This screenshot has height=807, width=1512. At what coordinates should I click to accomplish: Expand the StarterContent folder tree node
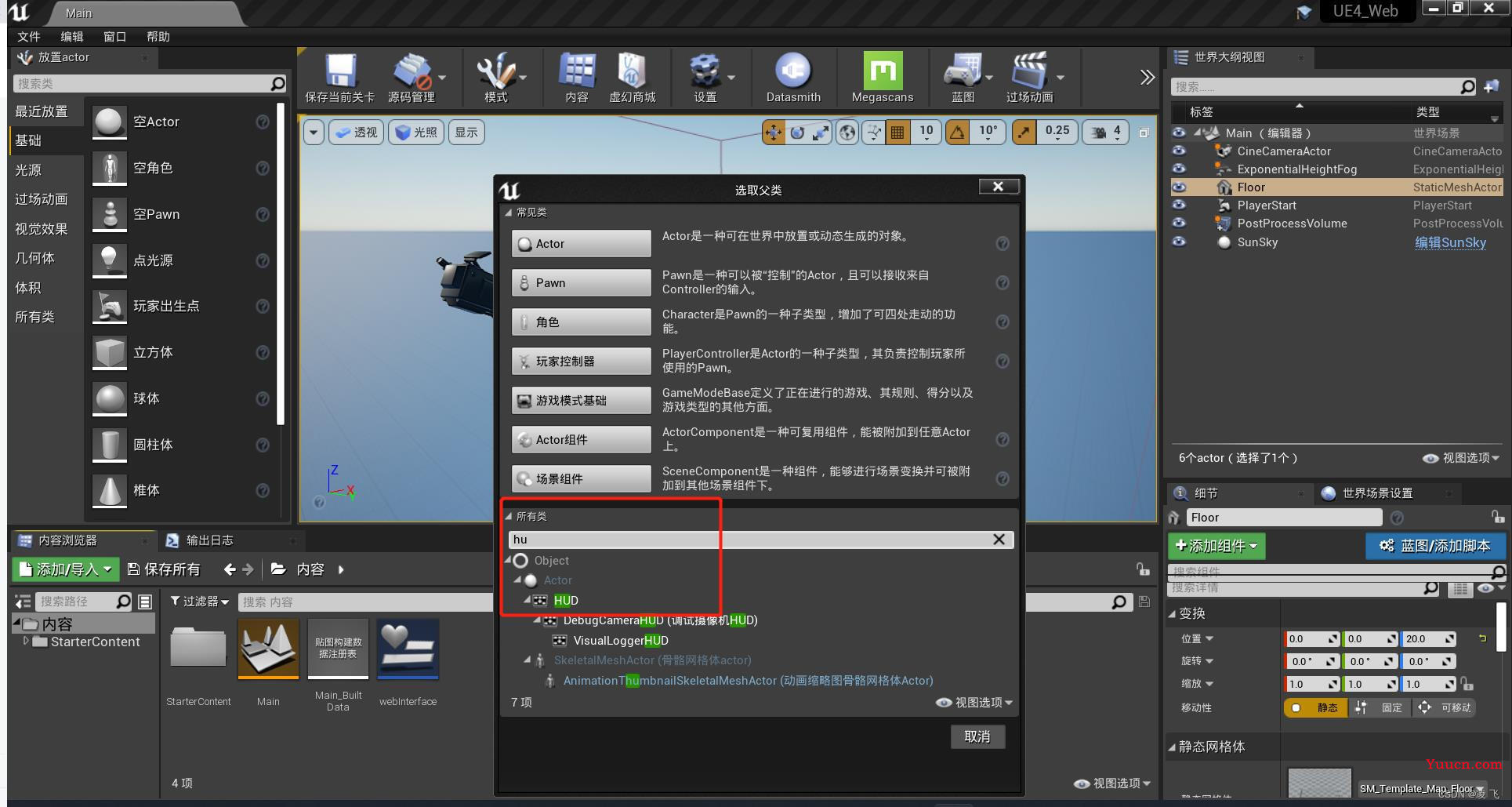coord(27,642)
